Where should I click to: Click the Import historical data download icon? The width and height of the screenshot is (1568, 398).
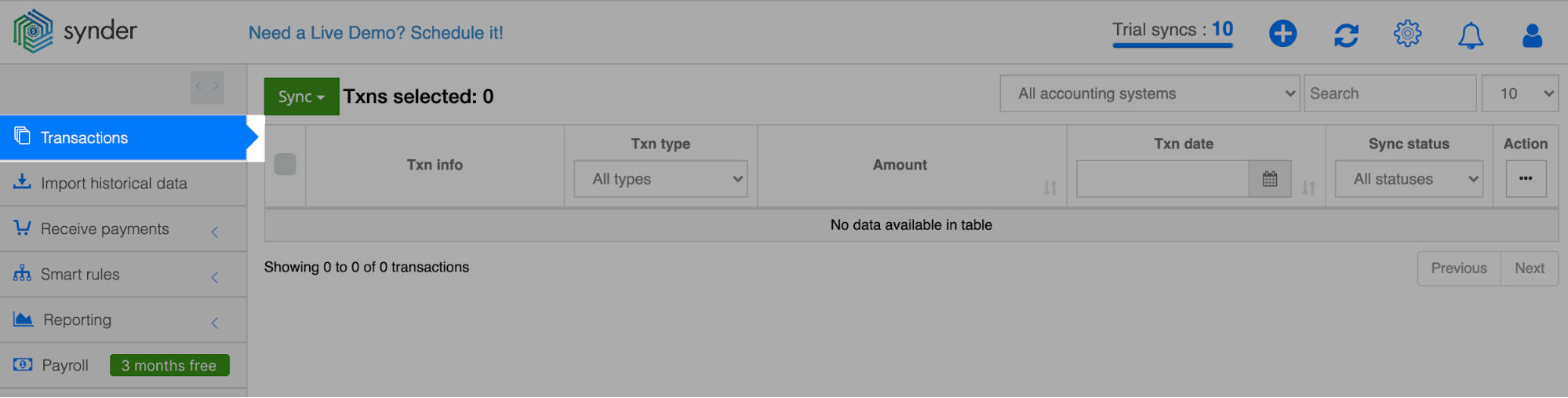22,181
